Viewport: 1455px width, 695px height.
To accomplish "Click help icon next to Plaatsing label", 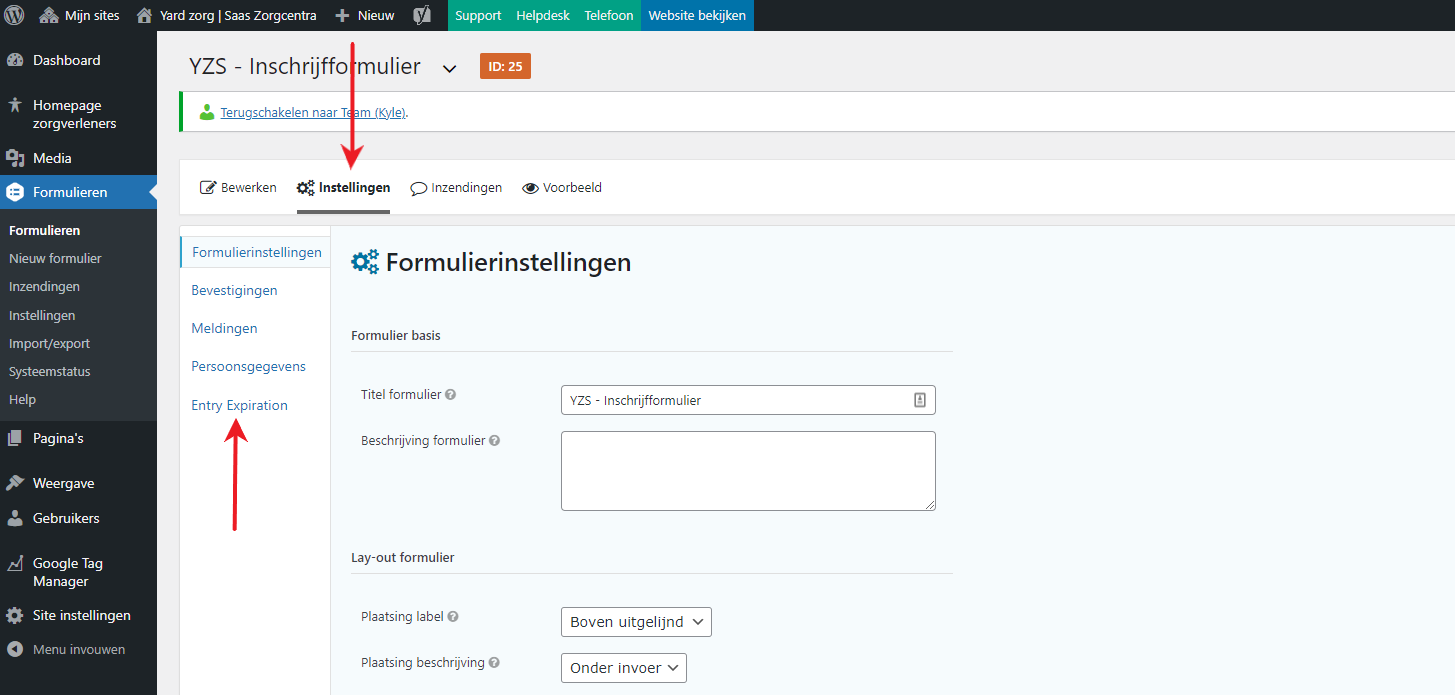I will click(453, 617).
